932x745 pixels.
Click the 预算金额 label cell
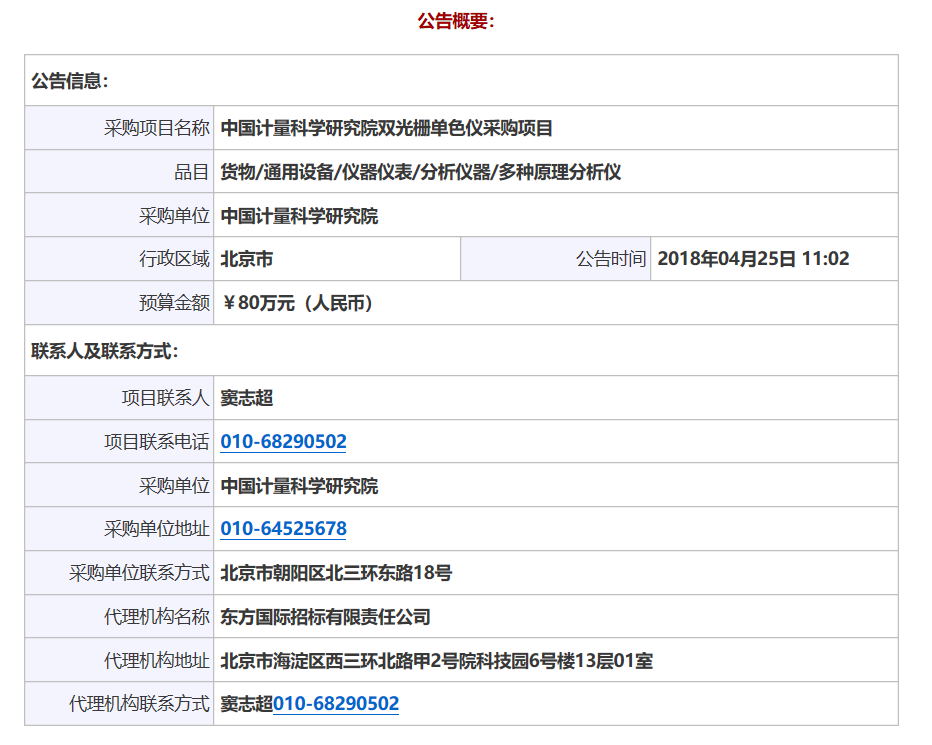[174, 303]
